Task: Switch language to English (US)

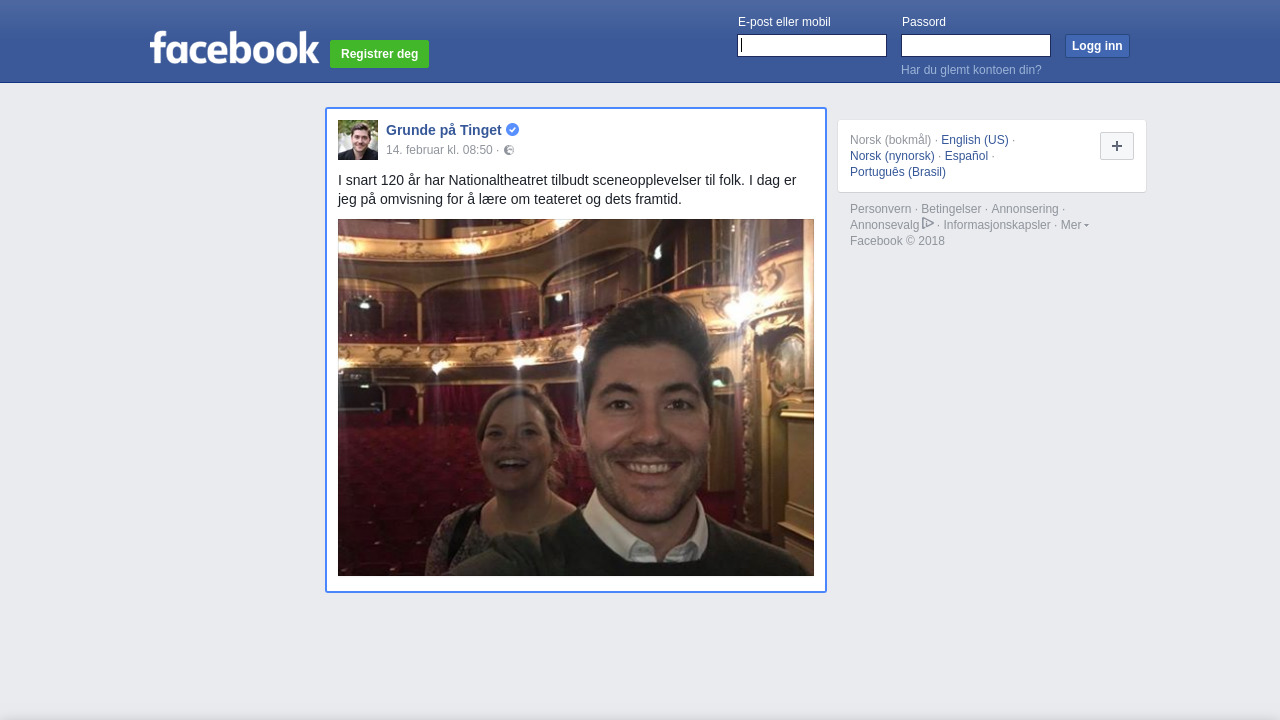Action: (975, 140)
